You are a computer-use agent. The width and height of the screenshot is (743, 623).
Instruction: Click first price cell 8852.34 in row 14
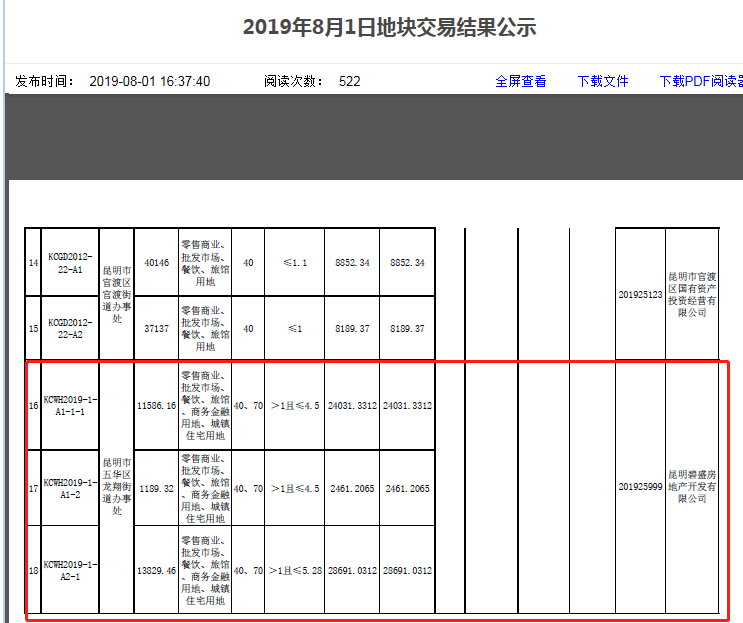click(x=352, y=262)
